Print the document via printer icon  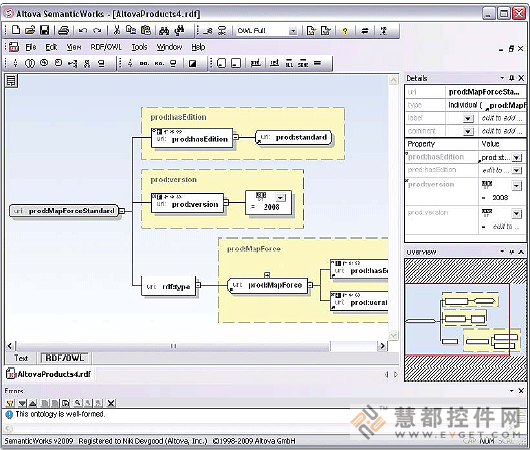click(64, 30)
